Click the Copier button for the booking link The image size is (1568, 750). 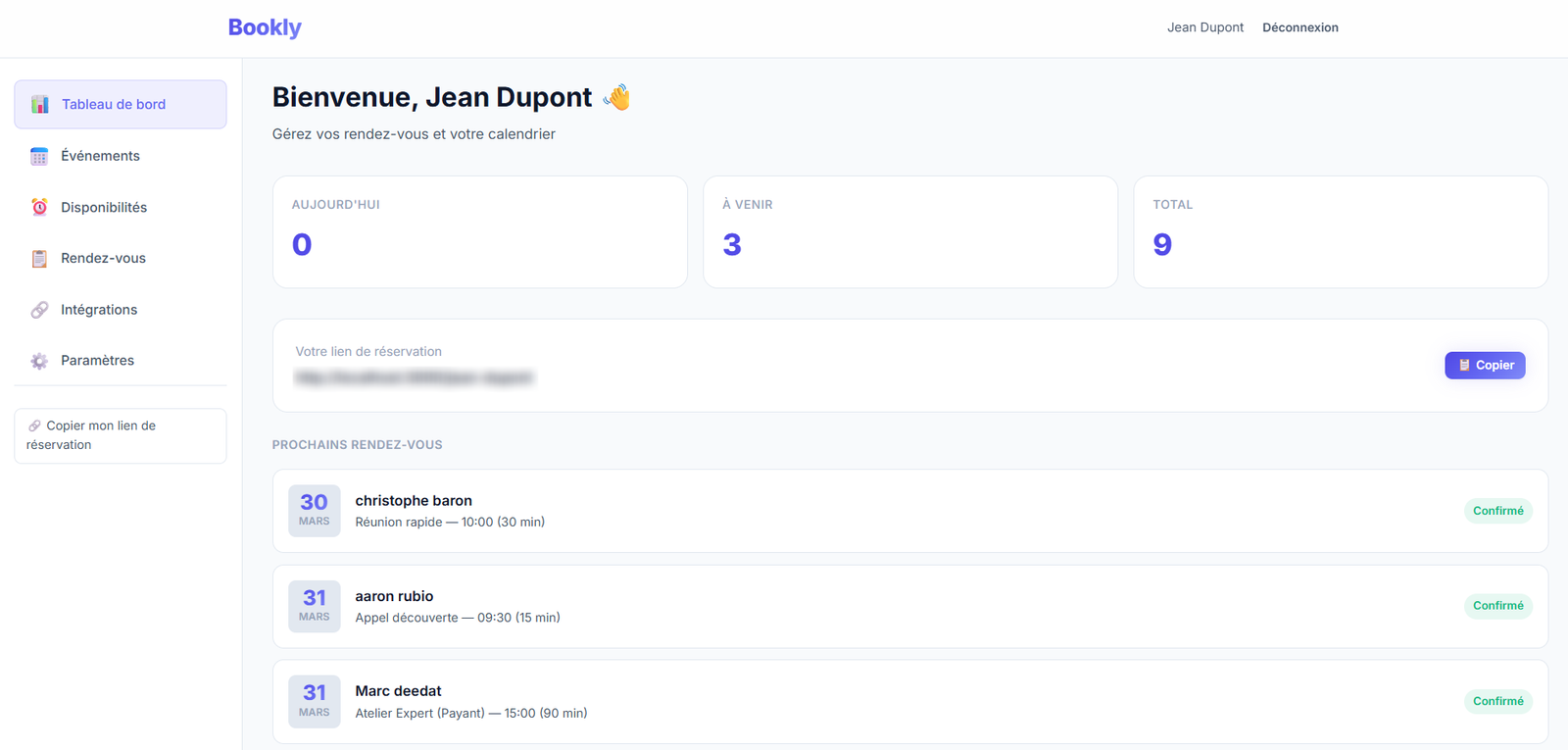[1485, 365]
